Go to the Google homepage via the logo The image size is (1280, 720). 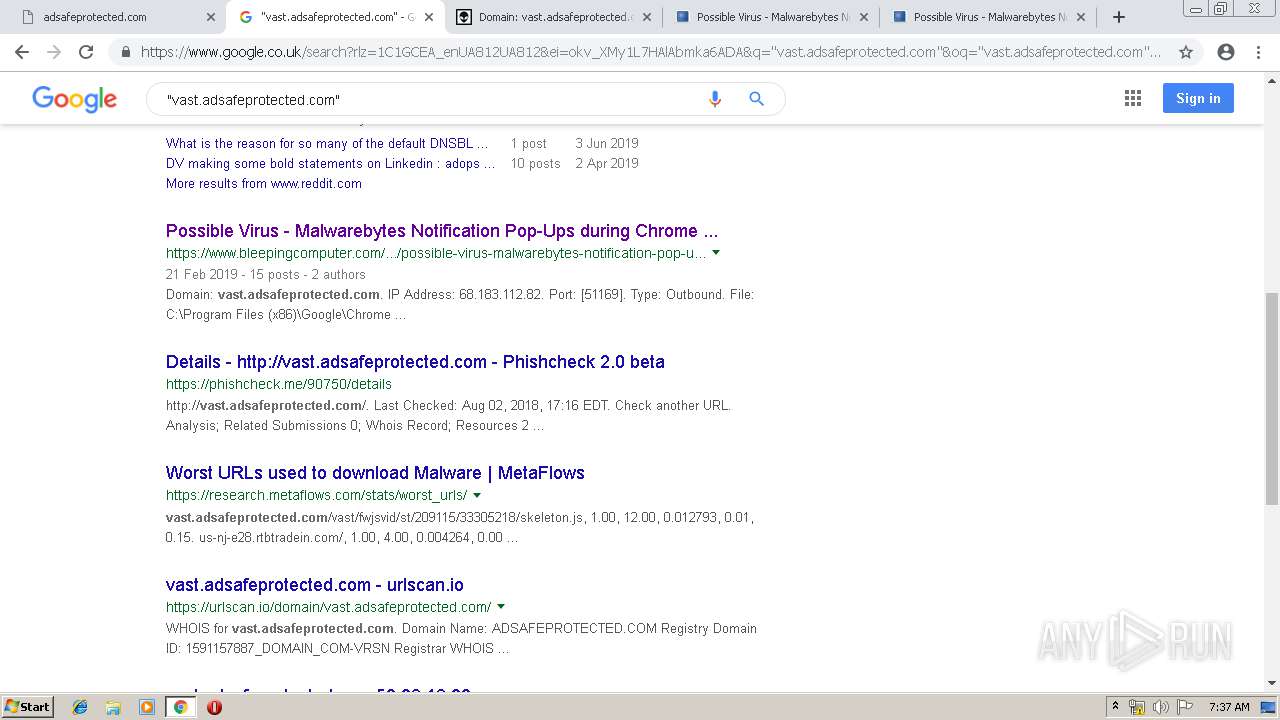click(x=75, y=98)
